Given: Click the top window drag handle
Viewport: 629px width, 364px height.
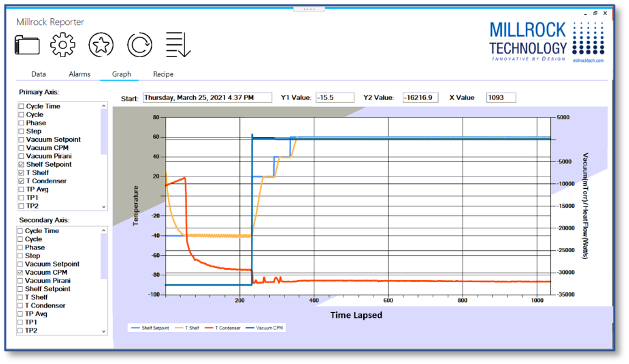Looking at the screenshot, I should pos(309,9).
